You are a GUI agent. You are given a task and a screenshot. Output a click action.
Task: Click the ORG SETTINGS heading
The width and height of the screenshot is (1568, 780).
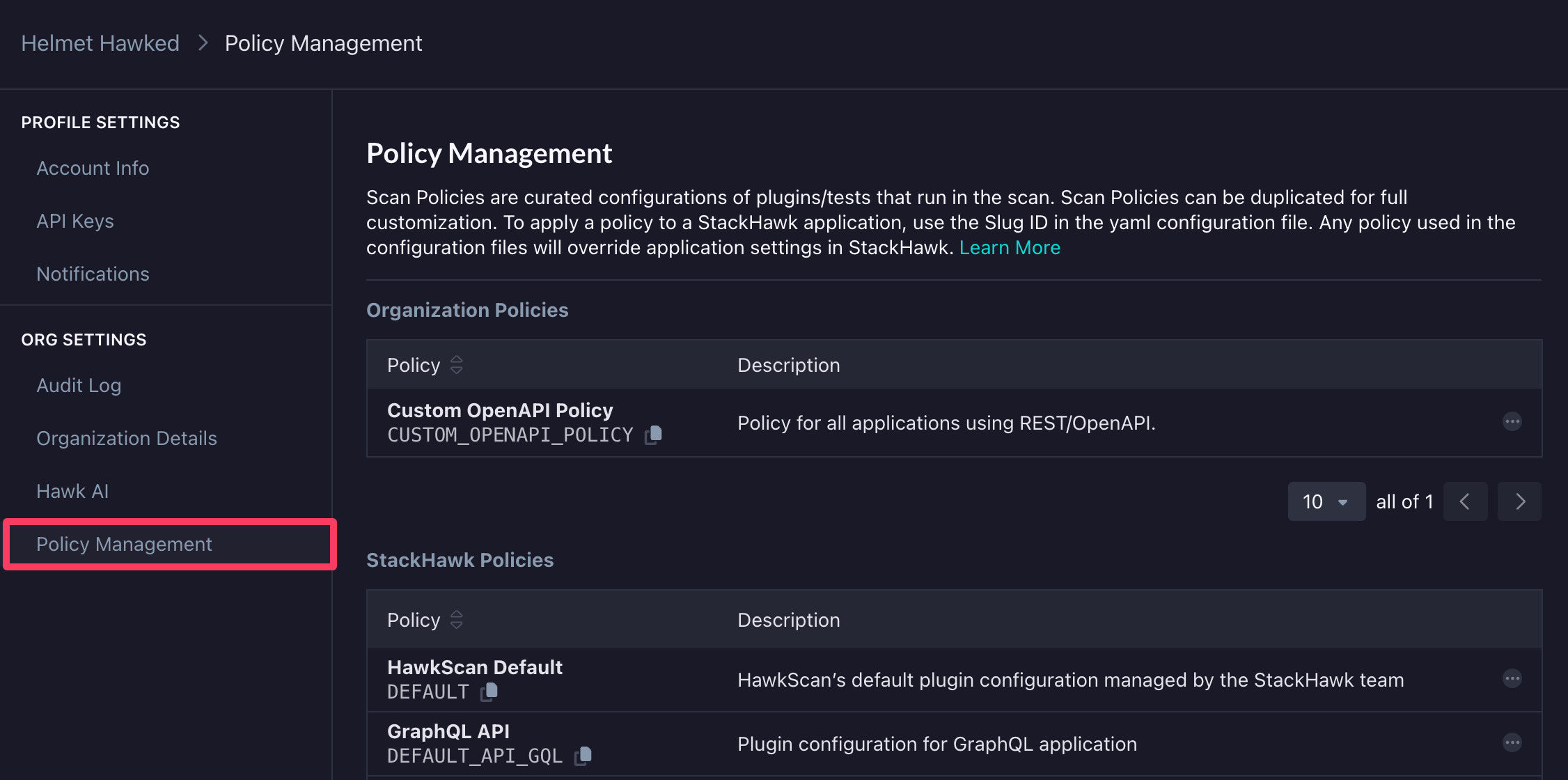[x=84, y=340]
